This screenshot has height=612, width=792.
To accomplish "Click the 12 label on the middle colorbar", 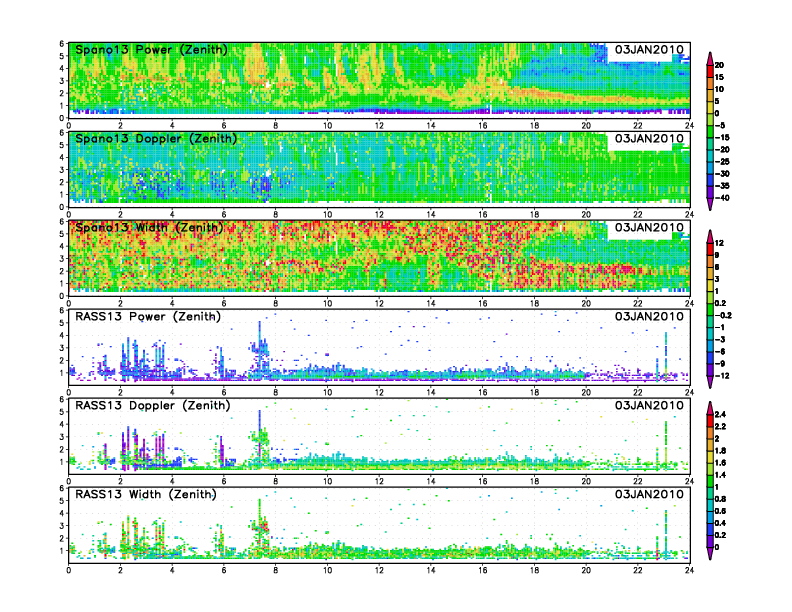I will (719, 243).
